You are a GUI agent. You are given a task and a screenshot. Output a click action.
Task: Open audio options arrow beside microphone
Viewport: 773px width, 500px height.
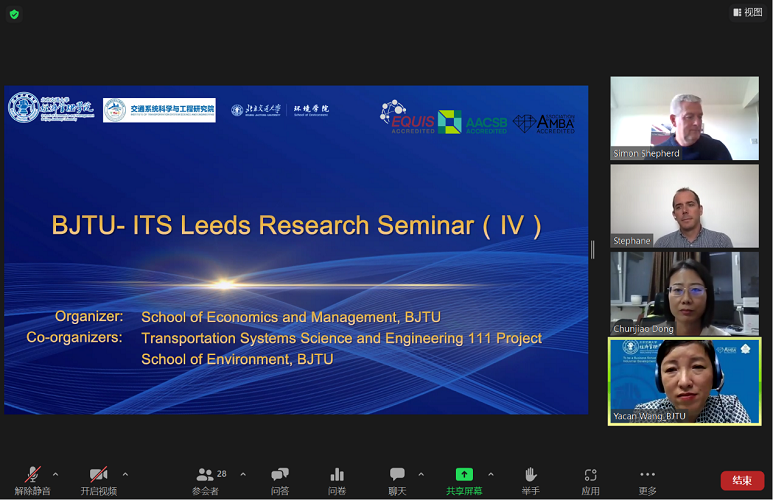tap(55, 474)
